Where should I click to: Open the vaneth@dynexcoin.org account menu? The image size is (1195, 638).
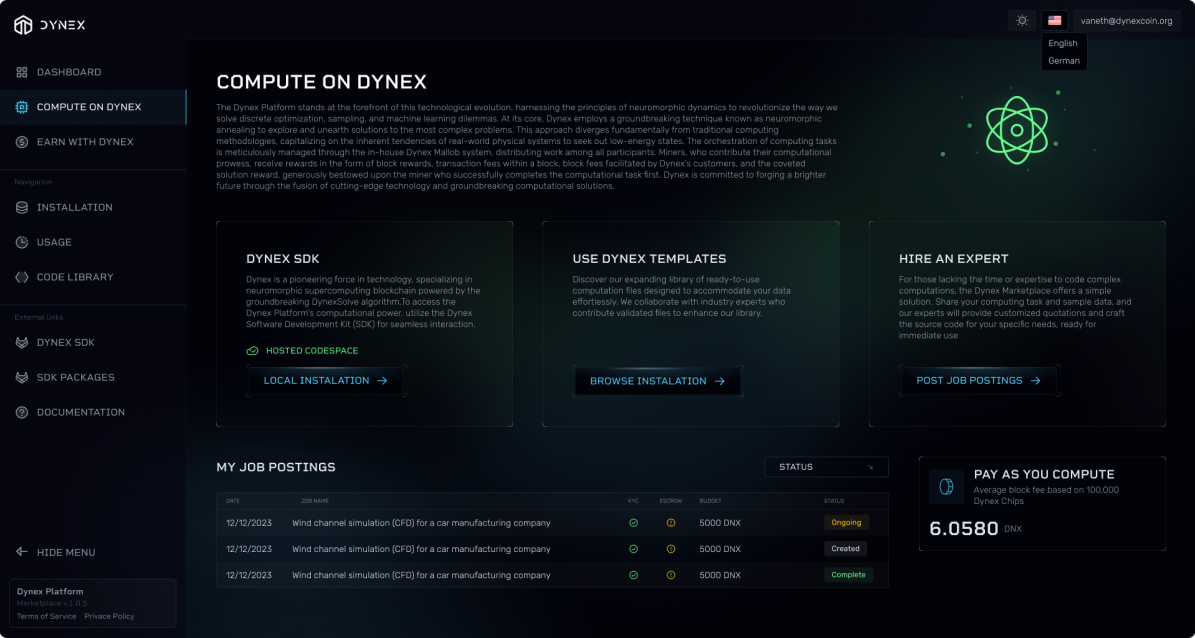(x=1126, y=21)
